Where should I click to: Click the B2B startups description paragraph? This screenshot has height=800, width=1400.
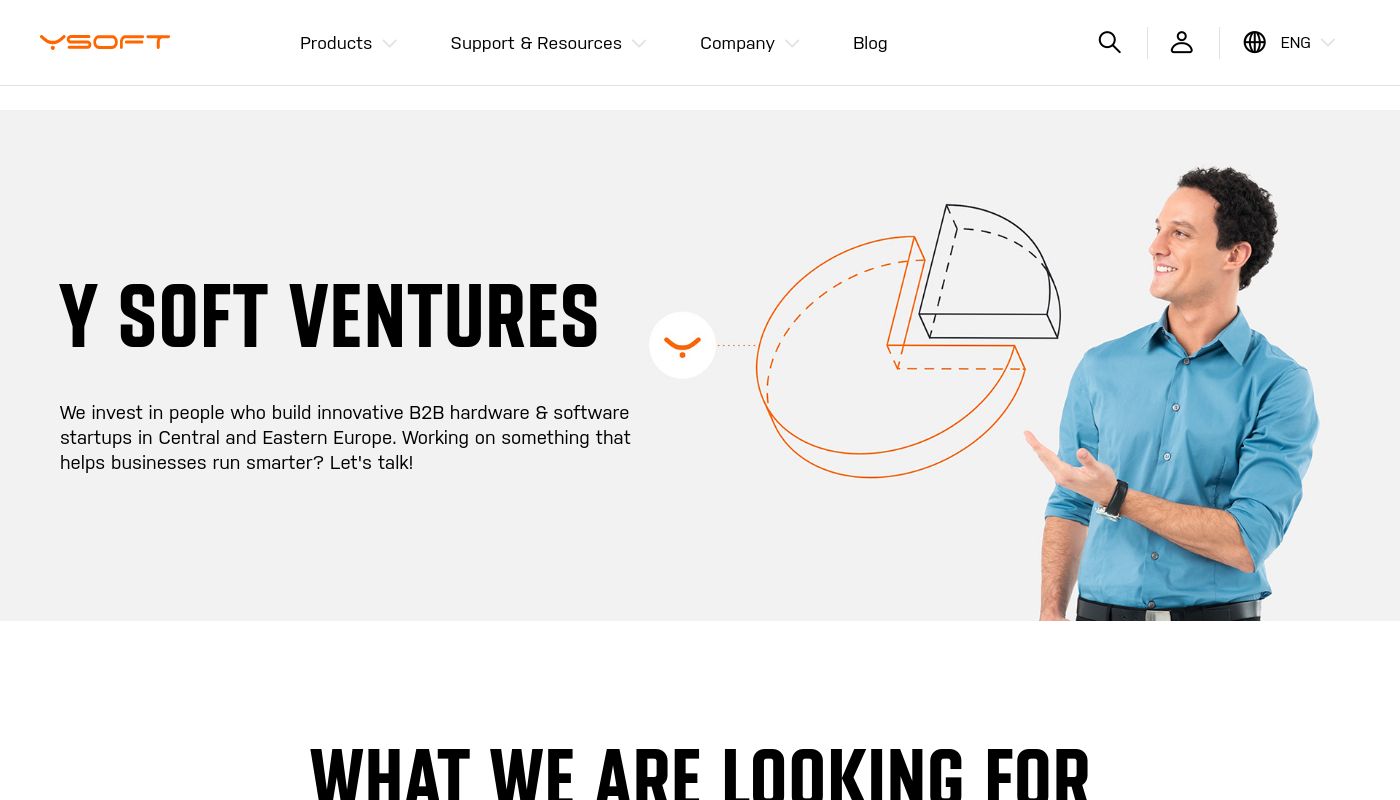coord(345,437)
